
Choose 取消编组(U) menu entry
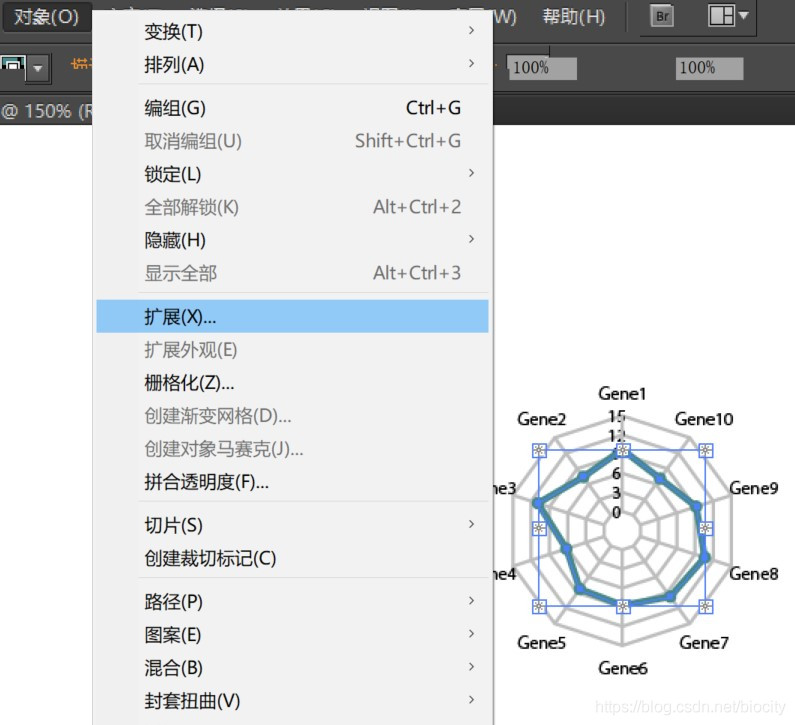pos(293,141)
